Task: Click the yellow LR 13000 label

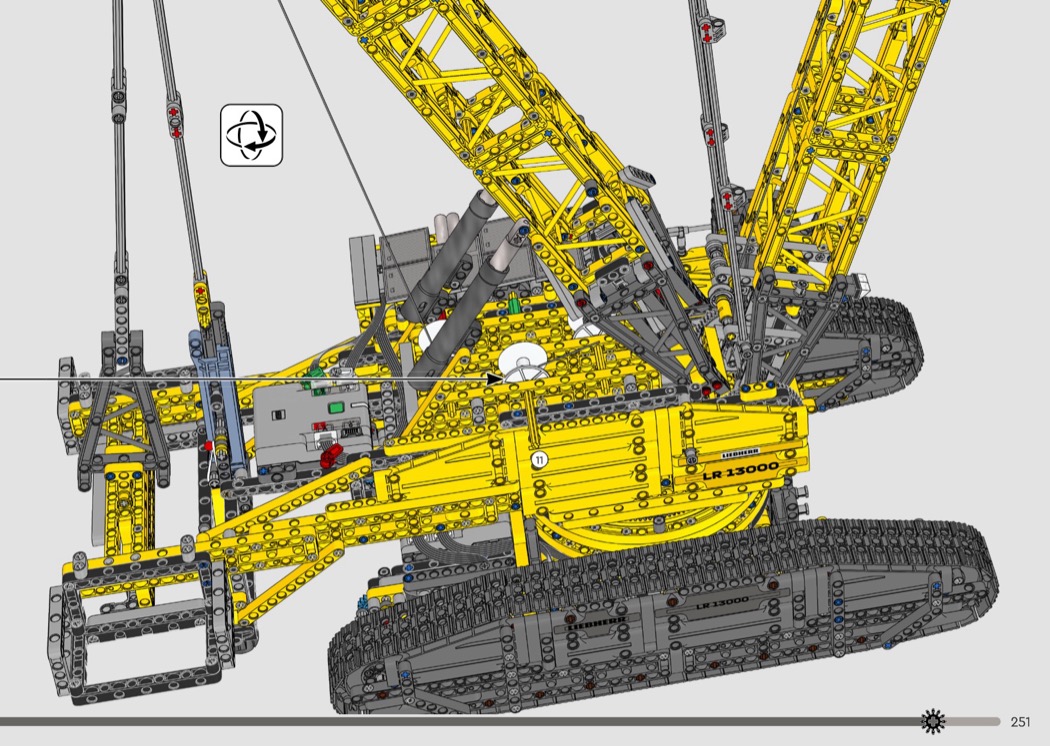Action: coord(740,474)
